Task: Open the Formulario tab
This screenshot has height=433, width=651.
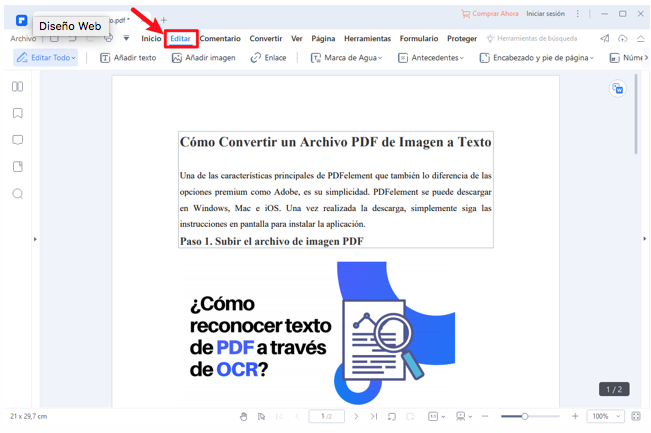Action: [x=419, y=39]
